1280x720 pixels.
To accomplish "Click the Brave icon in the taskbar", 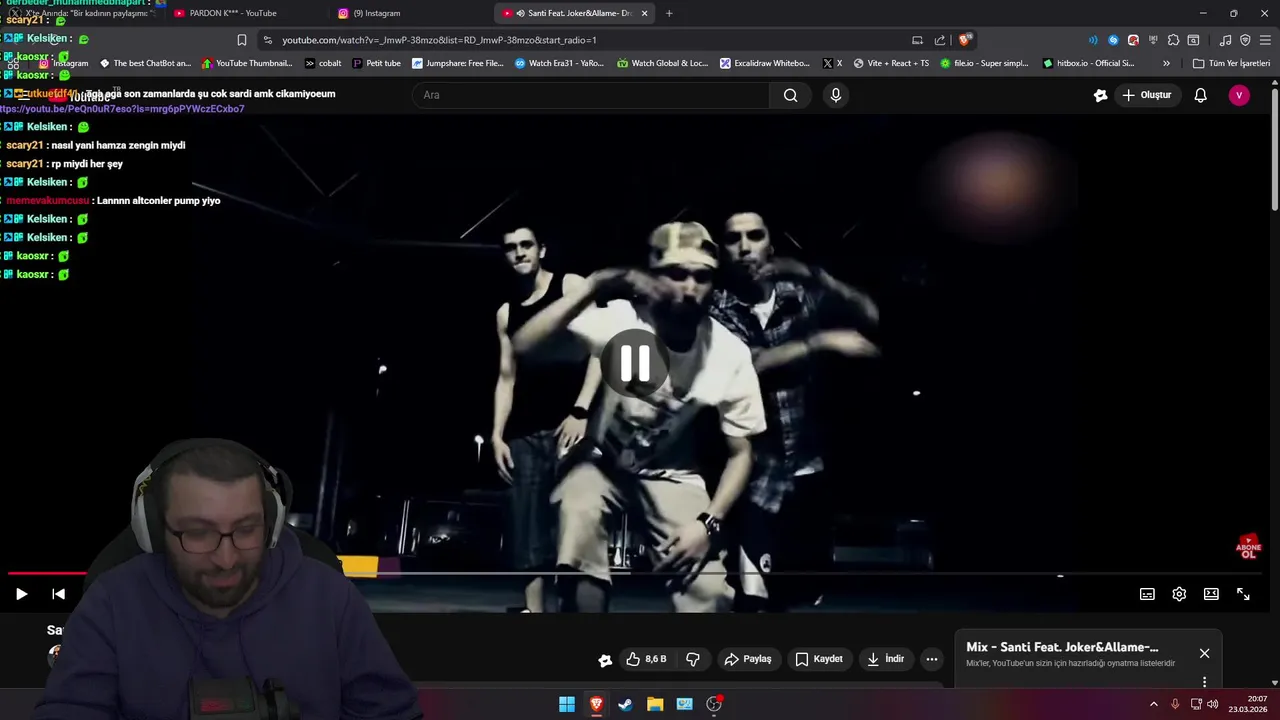I will pyautogui.click(x=596, y=704).
